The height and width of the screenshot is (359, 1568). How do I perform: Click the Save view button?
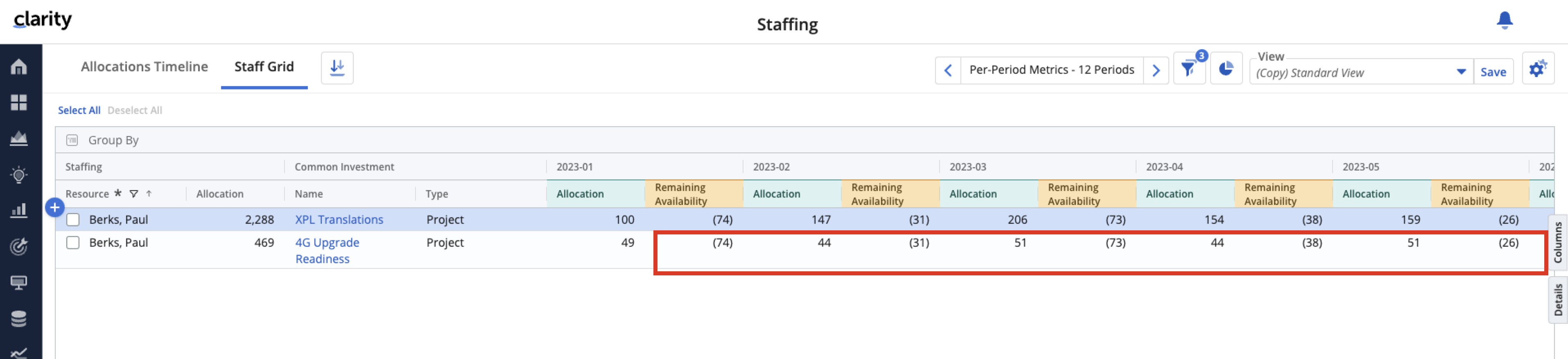[1493, 72]
